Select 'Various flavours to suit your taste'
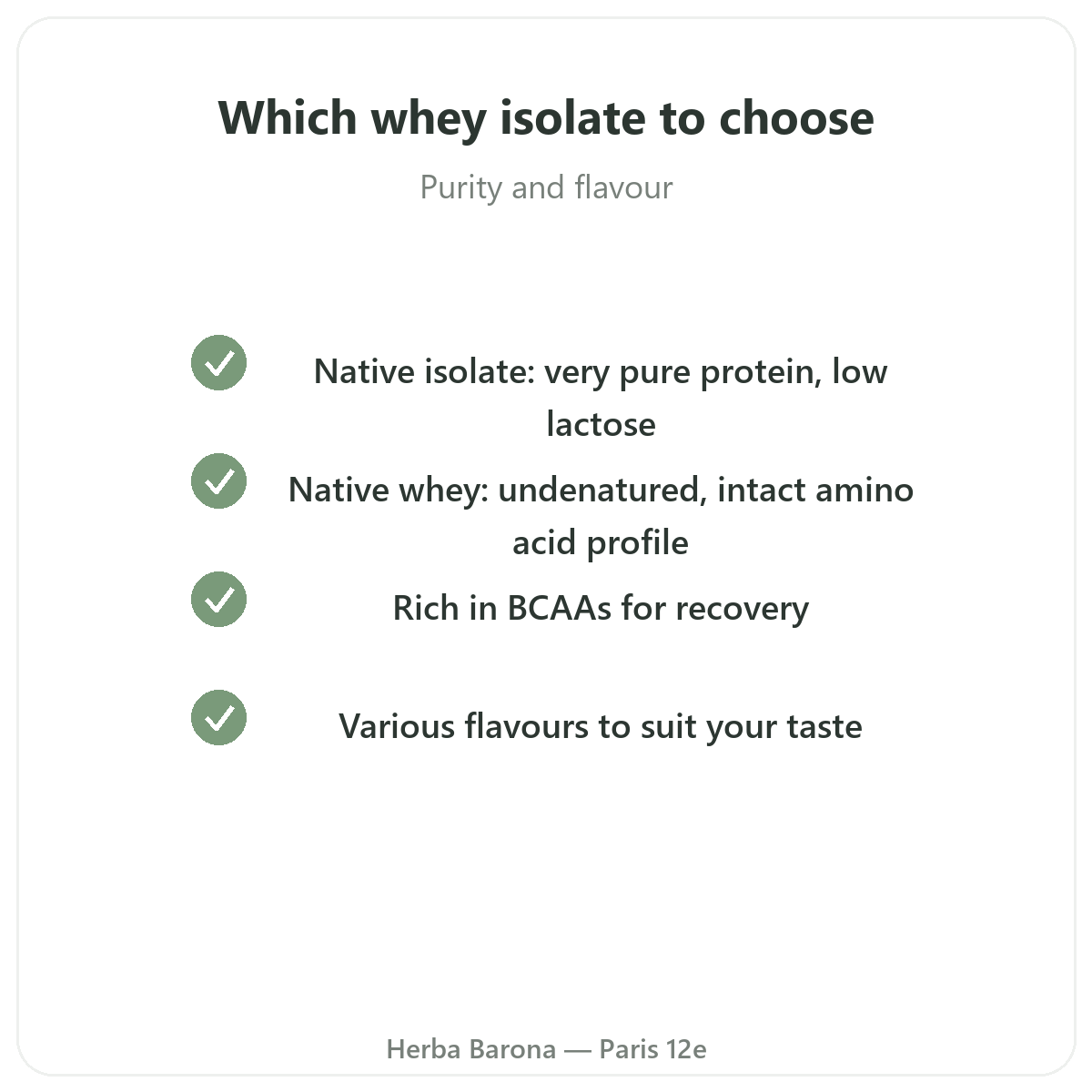This screenshot has width=1092, height=1092. point(601,726)
